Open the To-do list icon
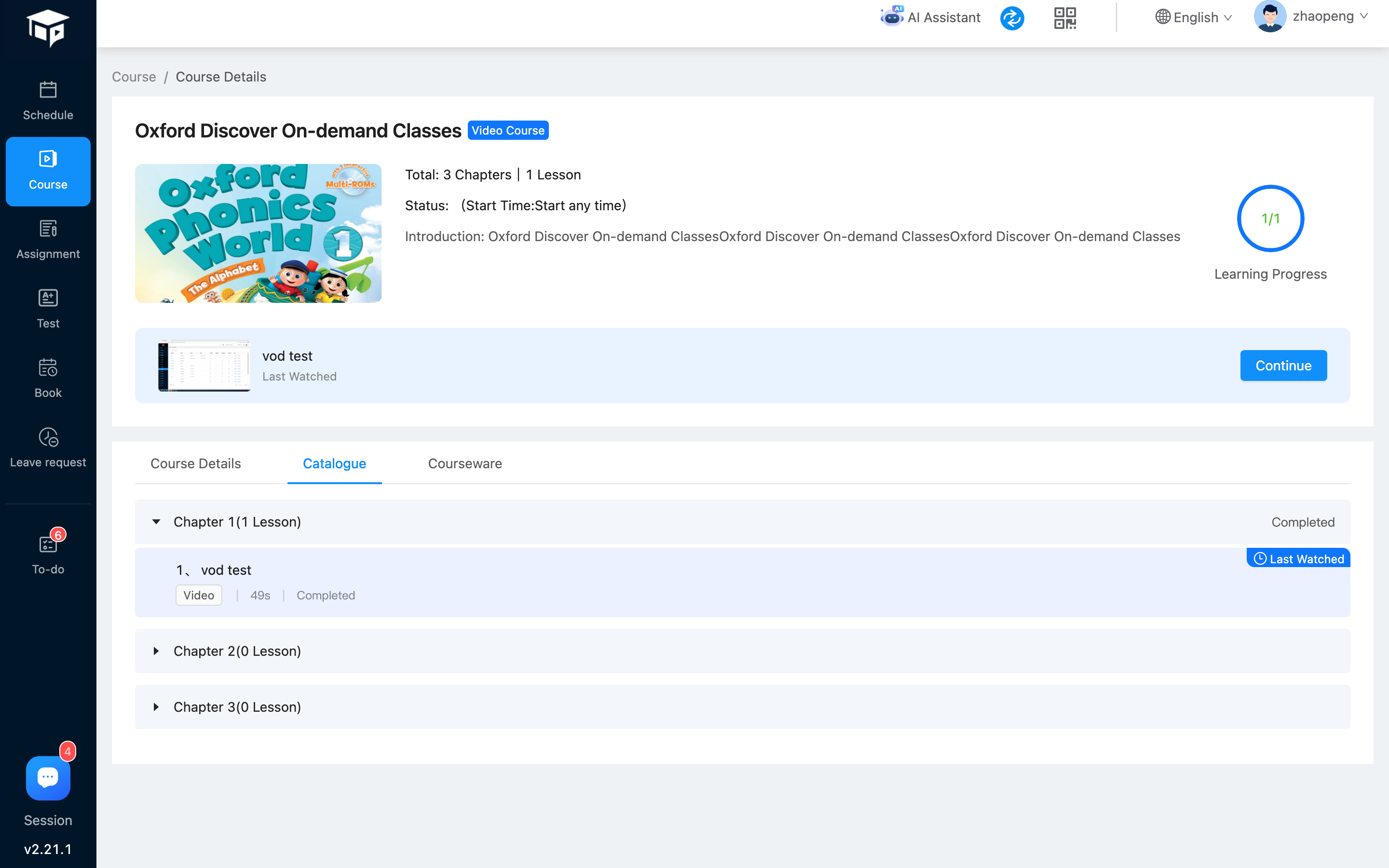The width and height of the screenshot is (1389, 868). [48, 544]
